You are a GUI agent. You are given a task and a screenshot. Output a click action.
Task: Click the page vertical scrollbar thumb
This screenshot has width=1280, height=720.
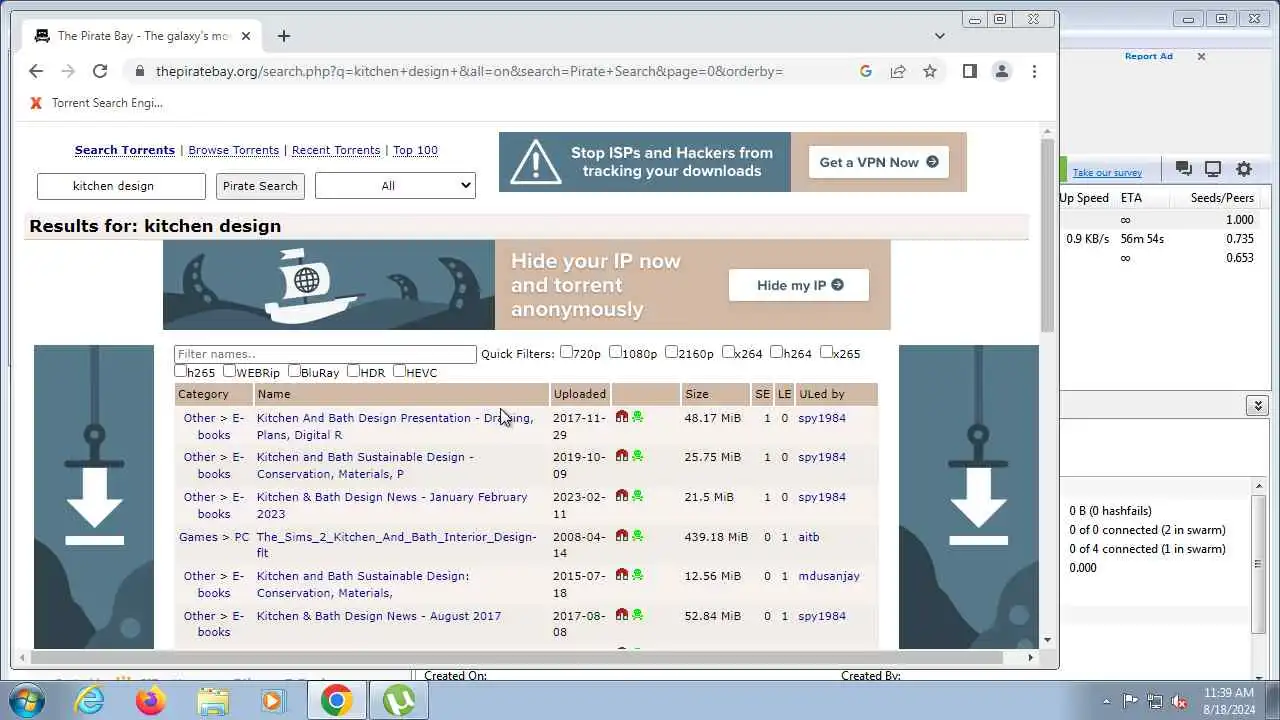tap(1047, 235)
